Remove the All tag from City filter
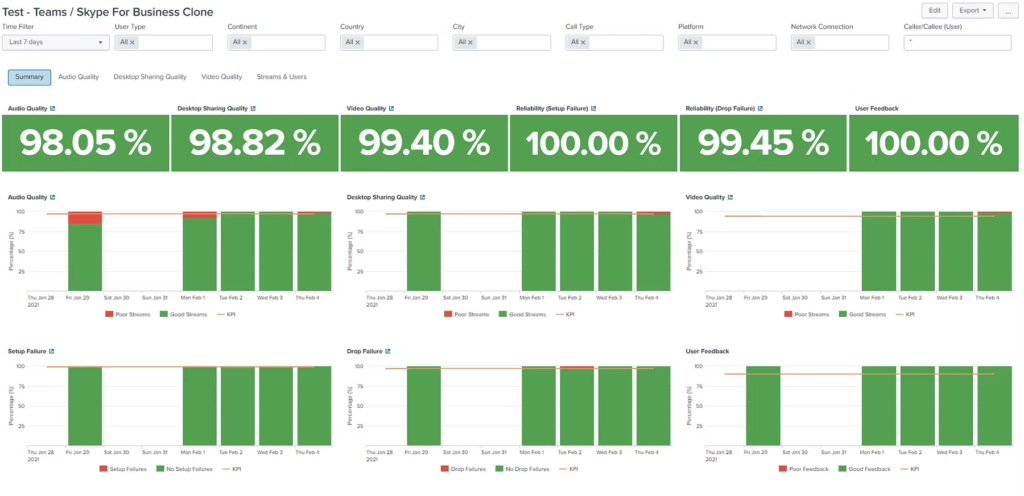 470,42
